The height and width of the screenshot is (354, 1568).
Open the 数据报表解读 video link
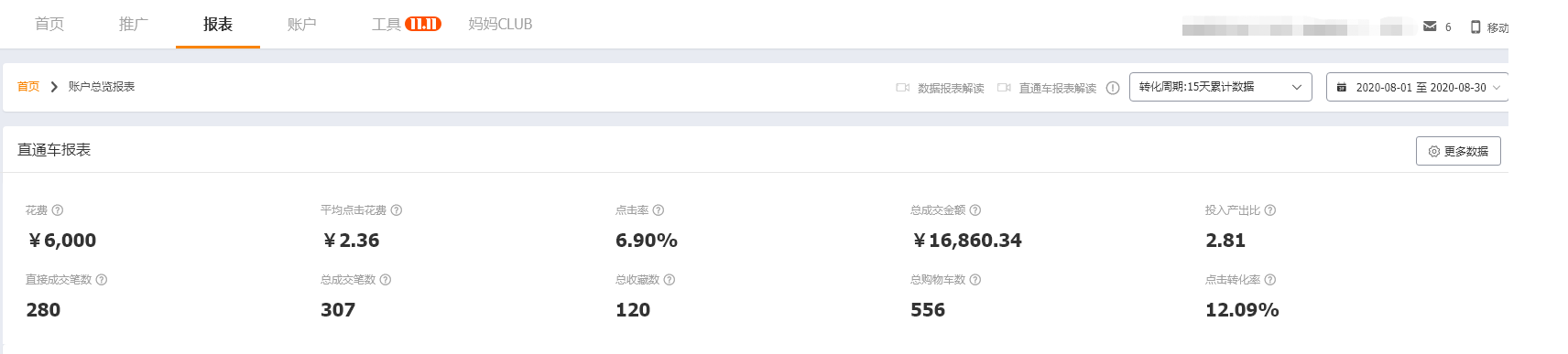tap(940, 88)
